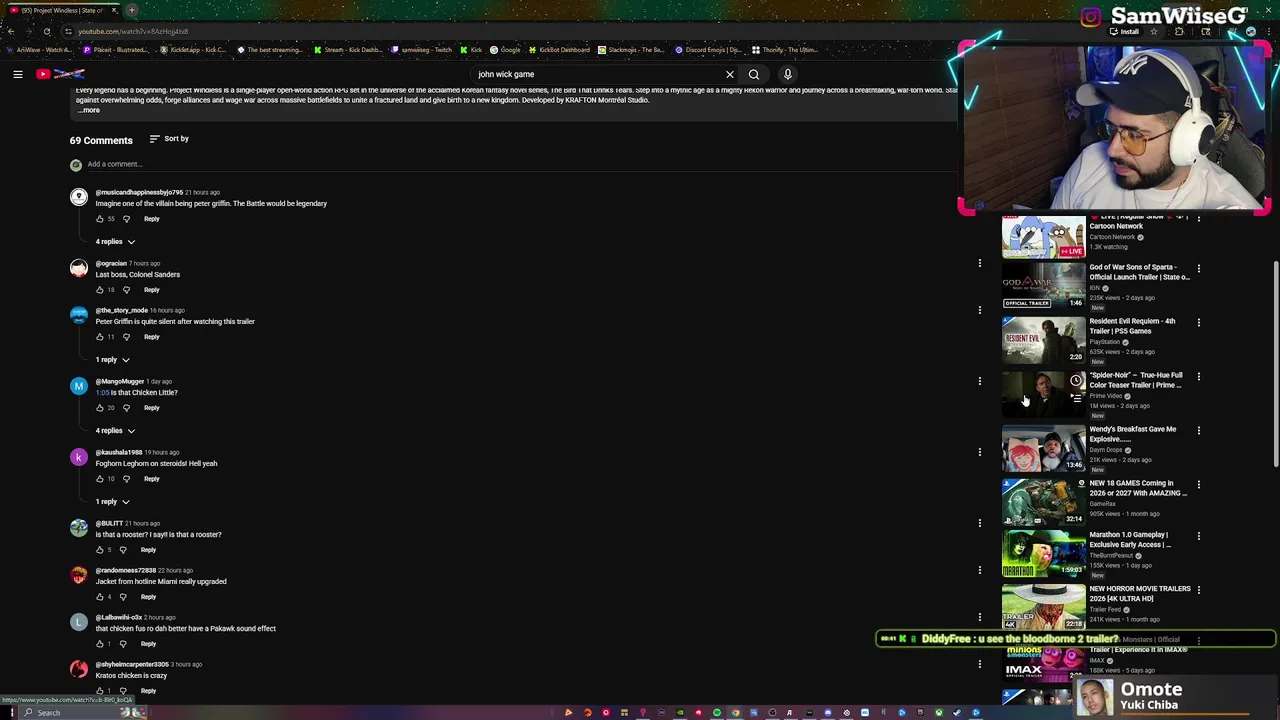Clear the 'john wick game' search text
The height and width of the screenshot is (720, 1280).
click(x=729, y=74)
